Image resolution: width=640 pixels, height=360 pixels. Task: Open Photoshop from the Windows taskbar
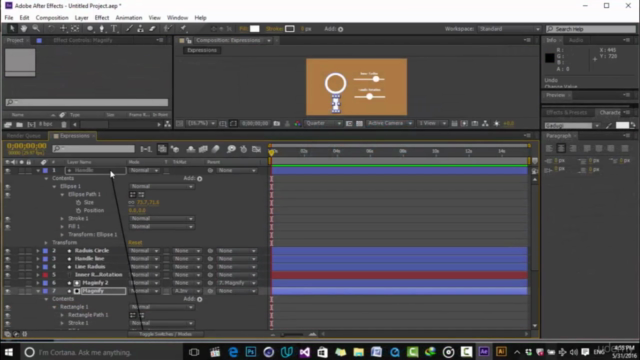251,352
